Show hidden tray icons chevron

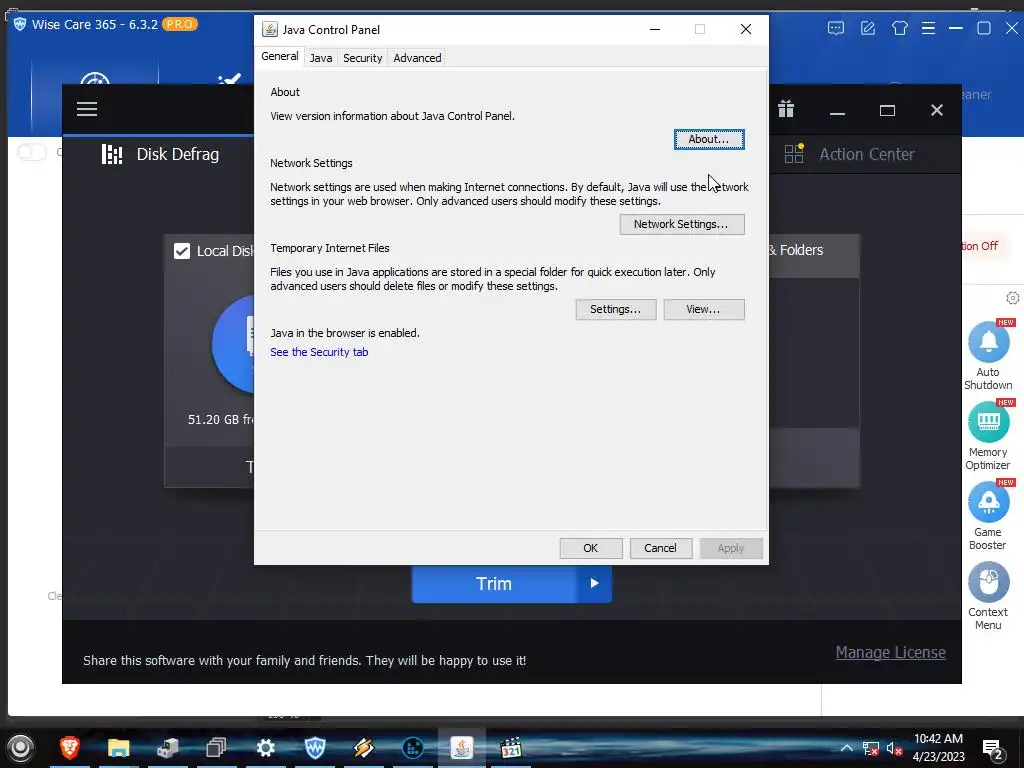846,748
